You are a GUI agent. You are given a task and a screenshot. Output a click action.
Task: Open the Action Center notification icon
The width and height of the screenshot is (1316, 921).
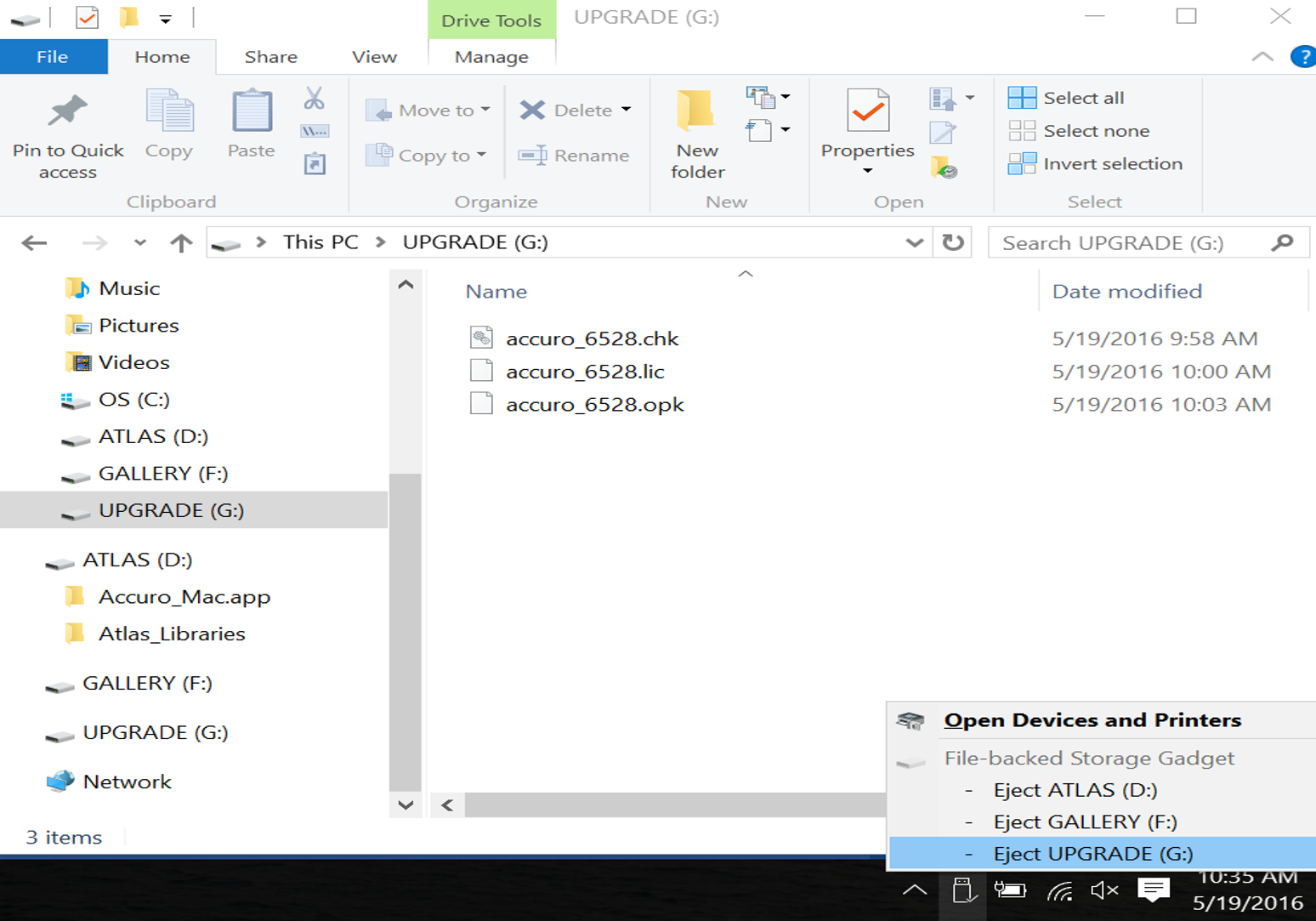tap(1154, 890)
